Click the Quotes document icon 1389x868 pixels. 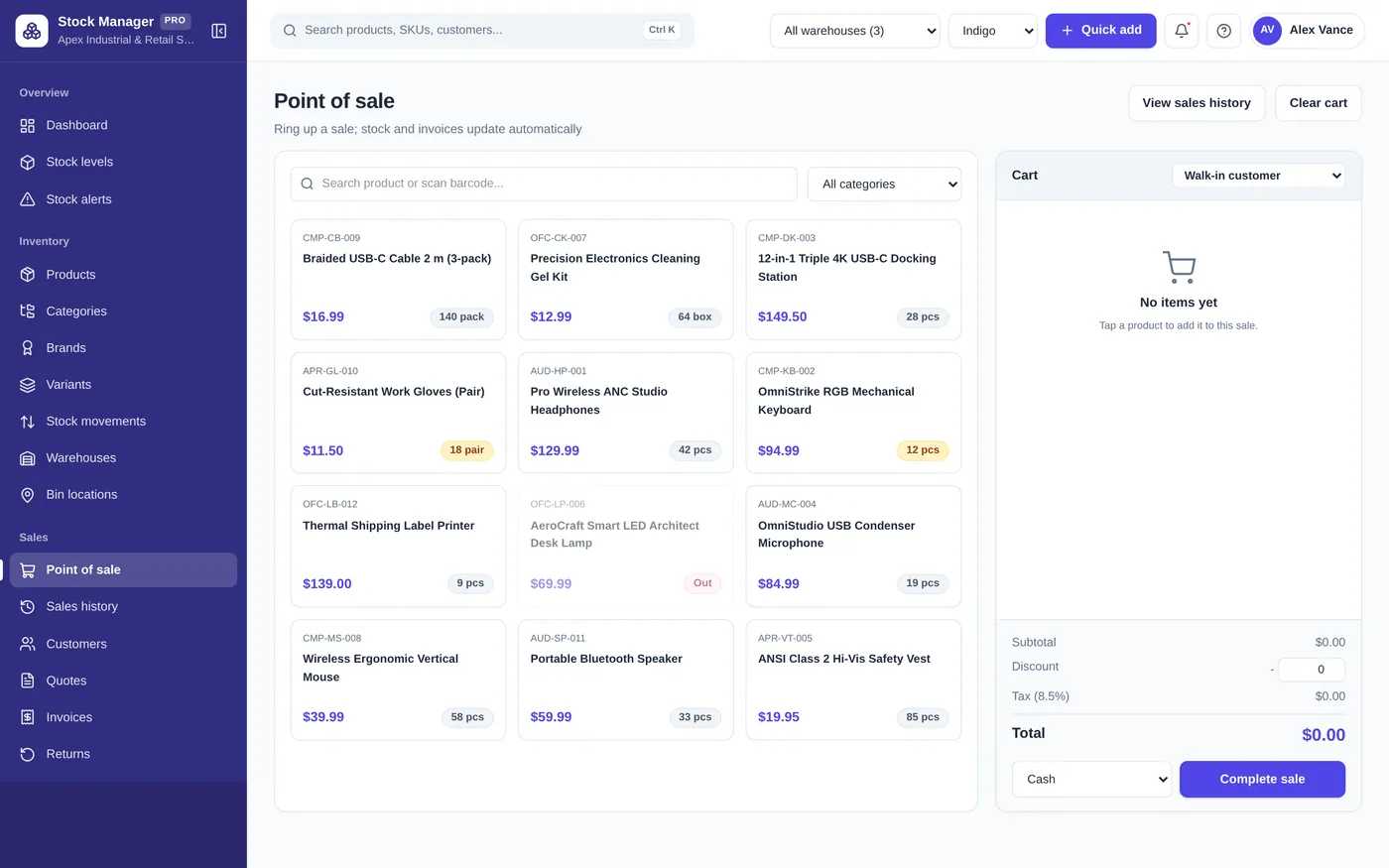(28, 681)
